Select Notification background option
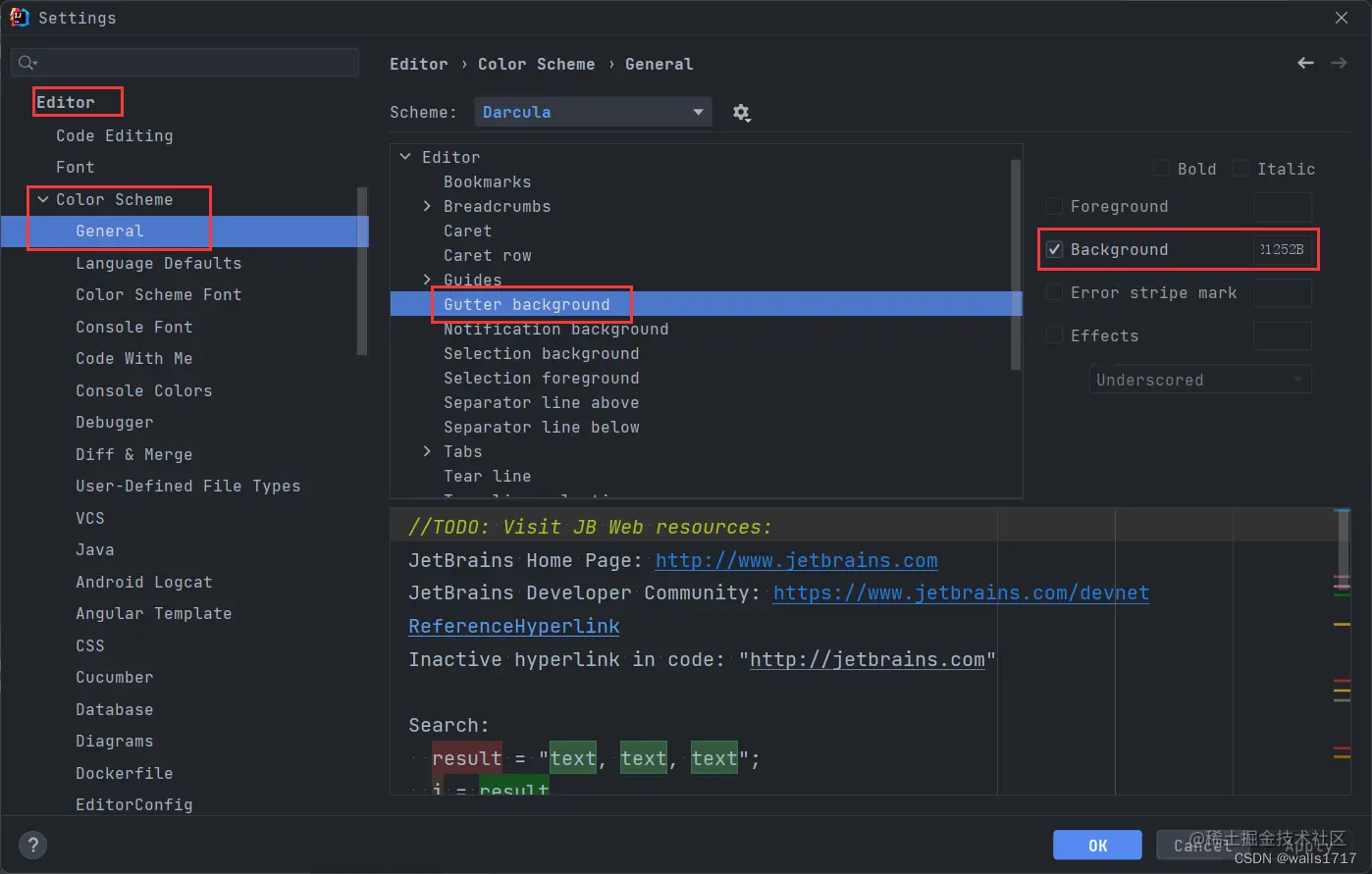Screen dimensions: 1372x874 [555, 329]
